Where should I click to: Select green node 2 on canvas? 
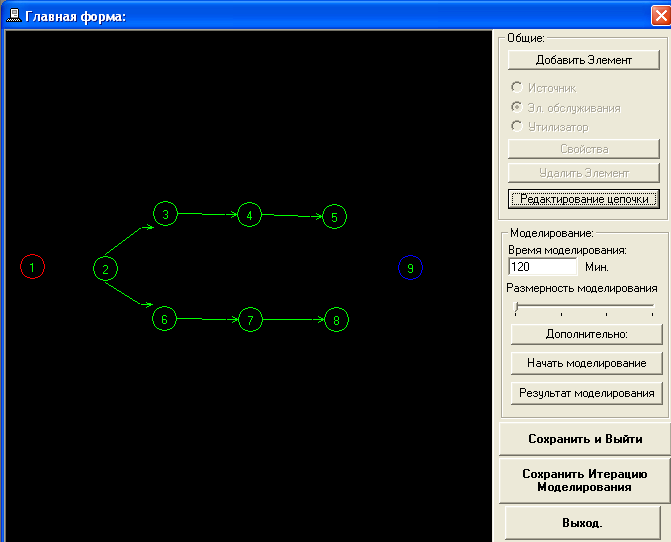[105, 269]
